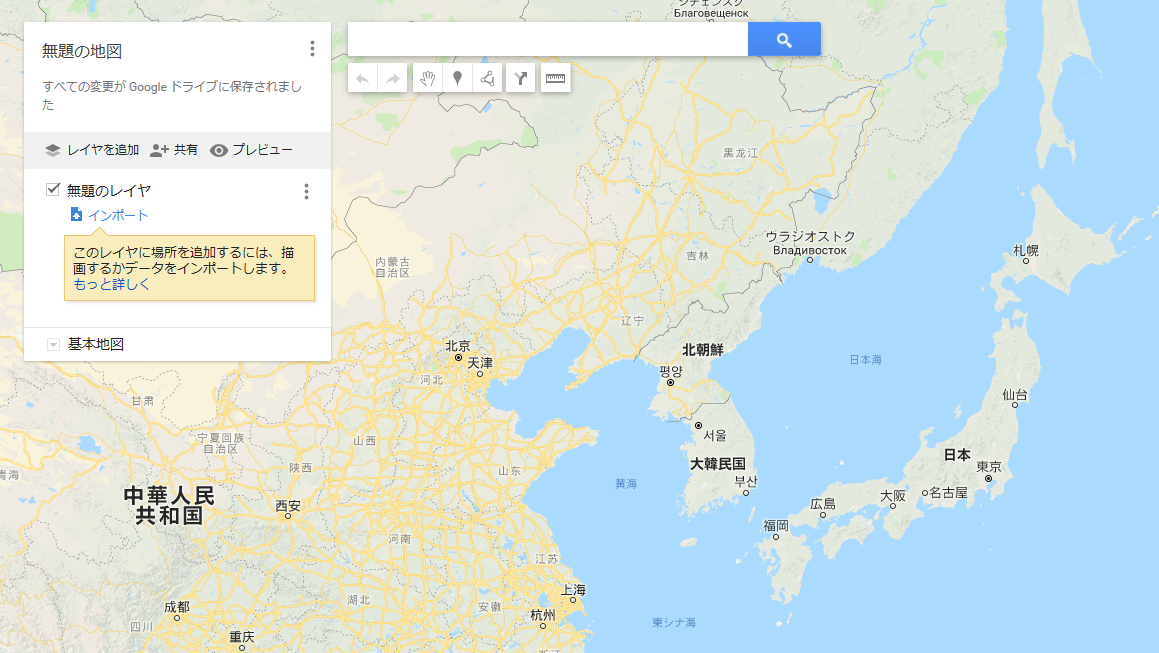Screen dimensions: 1159x653
Task: Click the map title 無題の地図
Action: [x=82, y=51]
